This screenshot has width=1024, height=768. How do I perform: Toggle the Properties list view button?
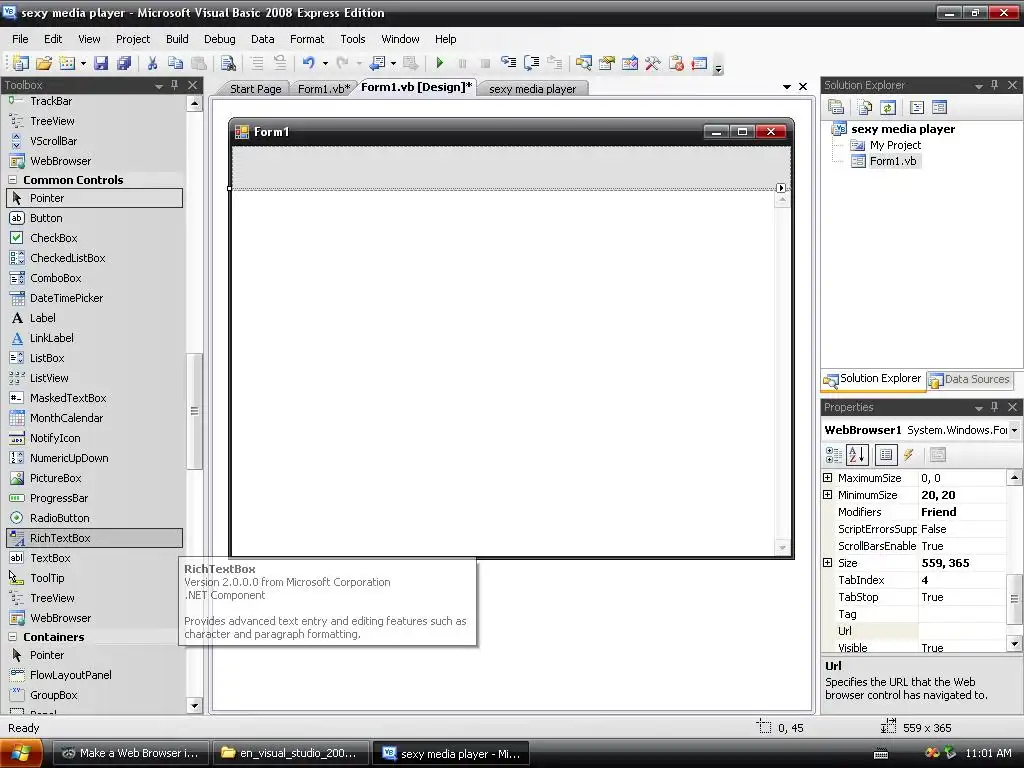pyautogui.click(x=886, y=455)
